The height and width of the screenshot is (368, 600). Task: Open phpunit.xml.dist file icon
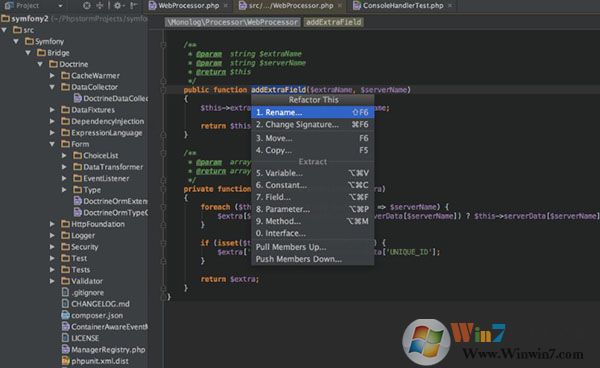65,361
